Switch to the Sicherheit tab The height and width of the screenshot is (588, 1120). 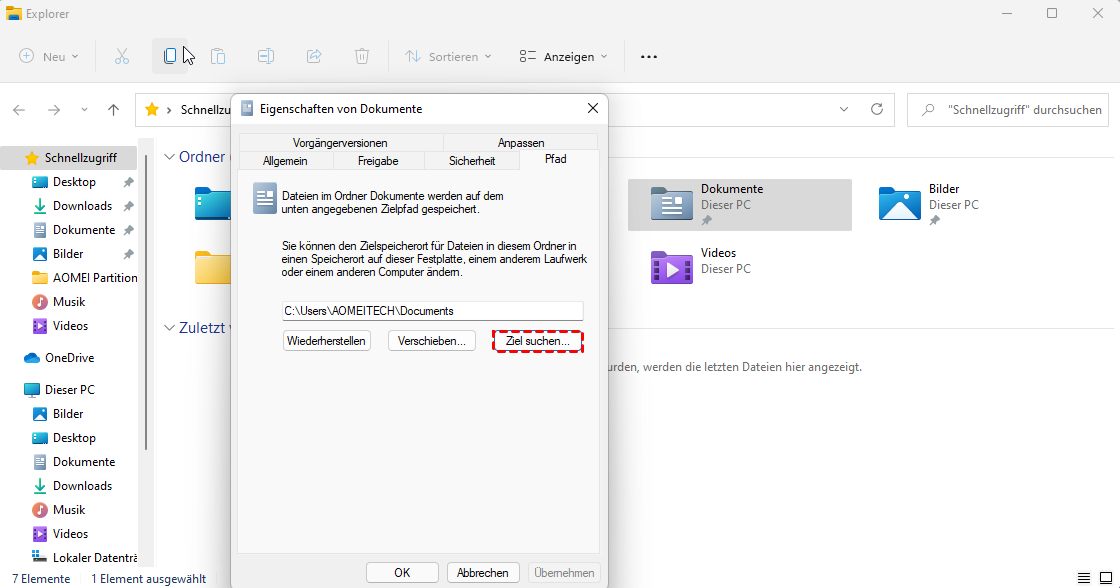coord(472,160)
